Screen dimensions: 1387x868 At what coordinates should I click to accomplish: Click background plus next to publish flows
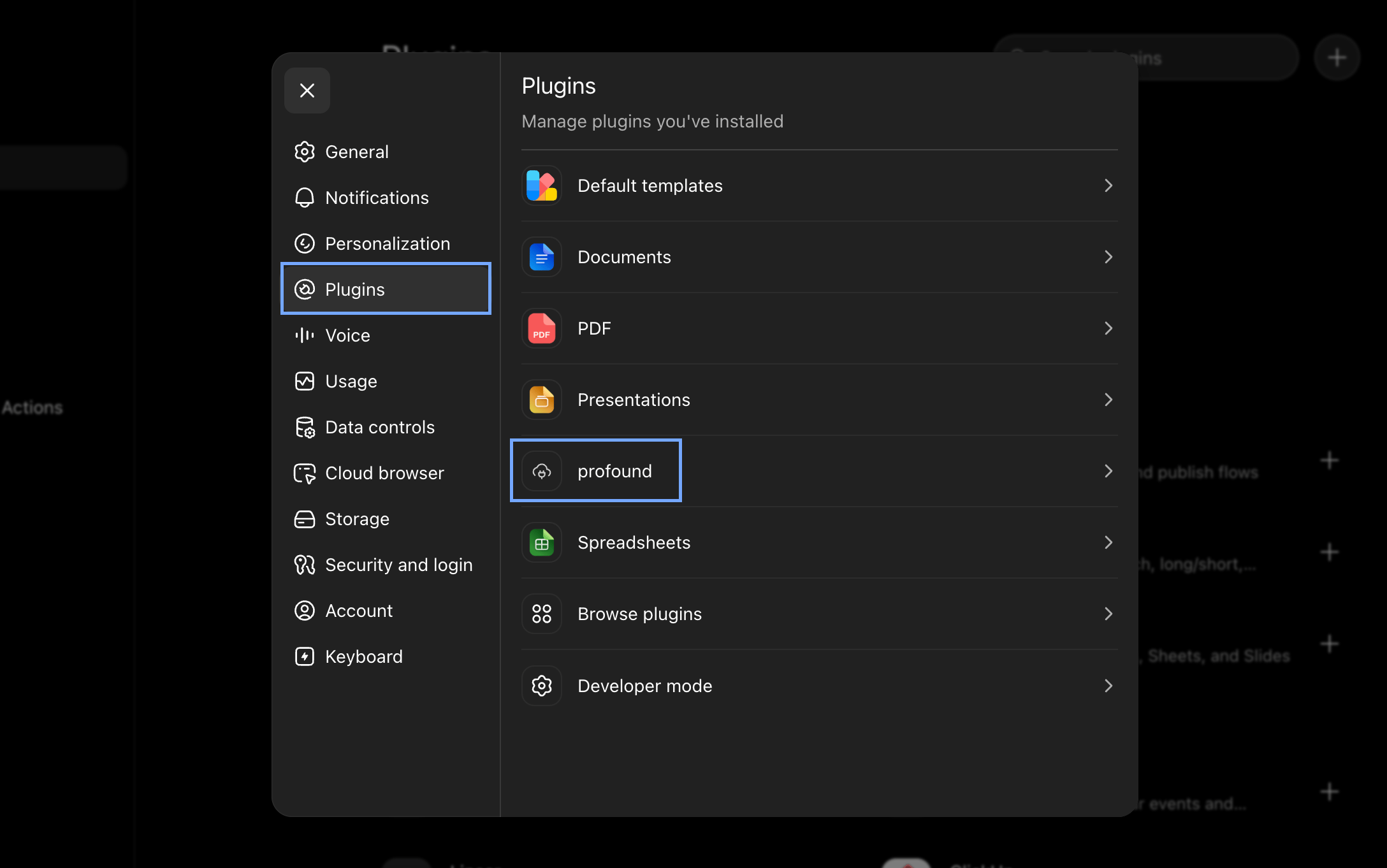pos(1330,460)
